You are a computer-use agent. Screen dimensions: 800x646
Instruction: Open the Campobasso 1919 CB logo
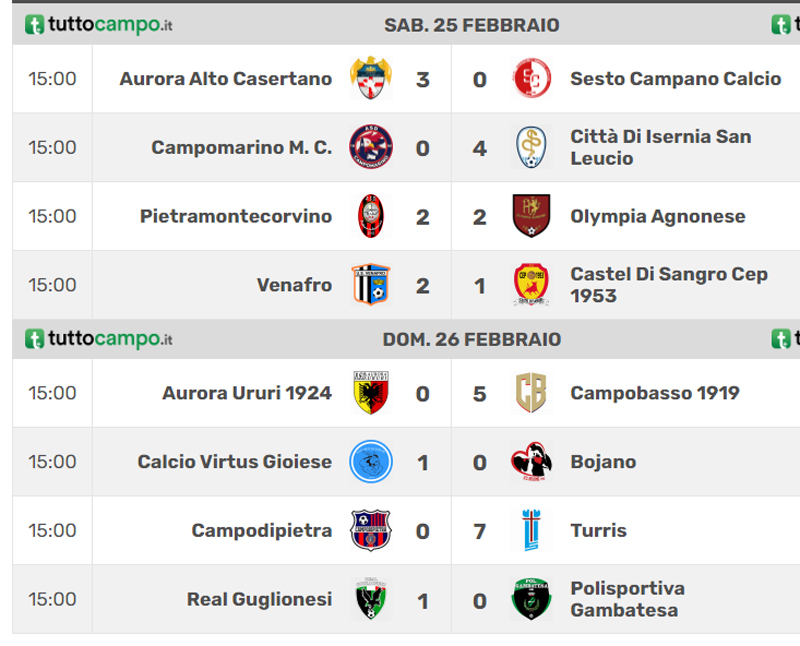pos(531,392)
